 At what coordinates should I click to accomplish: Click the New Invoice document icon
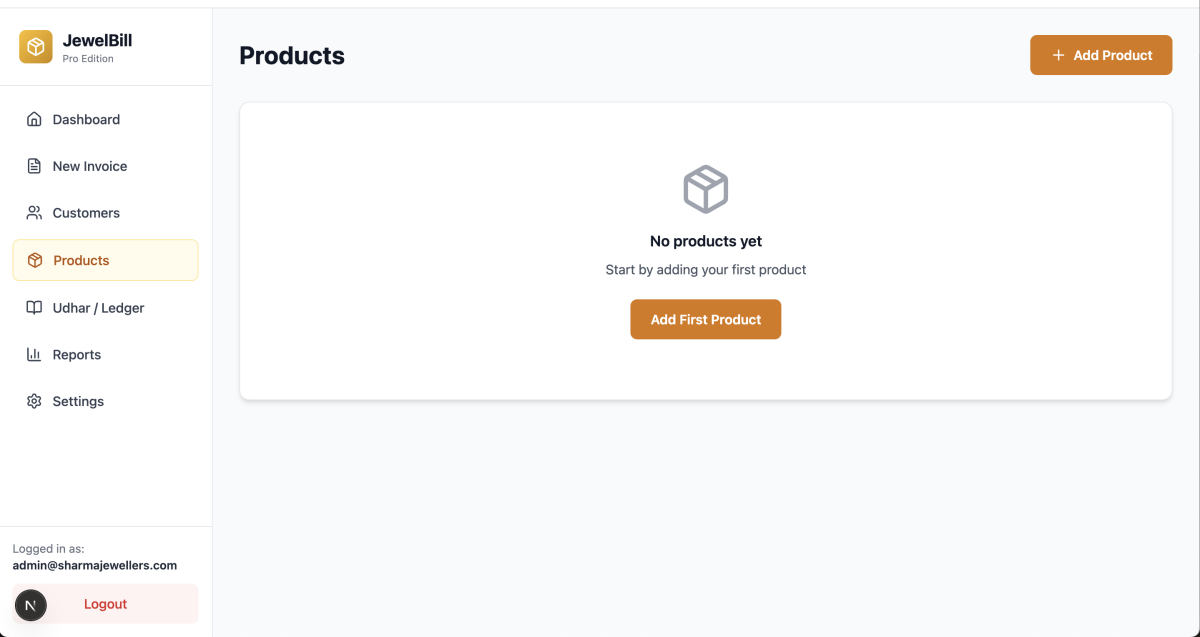click(34, 166)
